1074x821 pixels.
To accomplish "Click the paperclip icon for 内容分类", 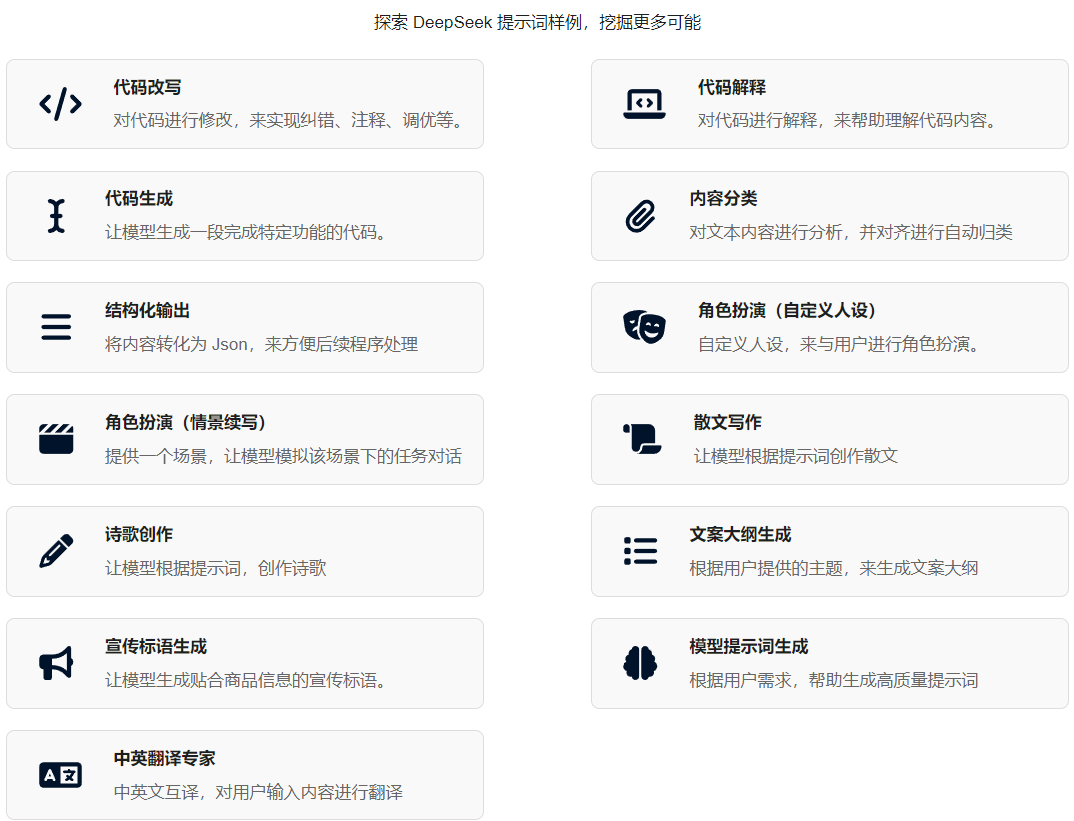I will click(640, 216).
